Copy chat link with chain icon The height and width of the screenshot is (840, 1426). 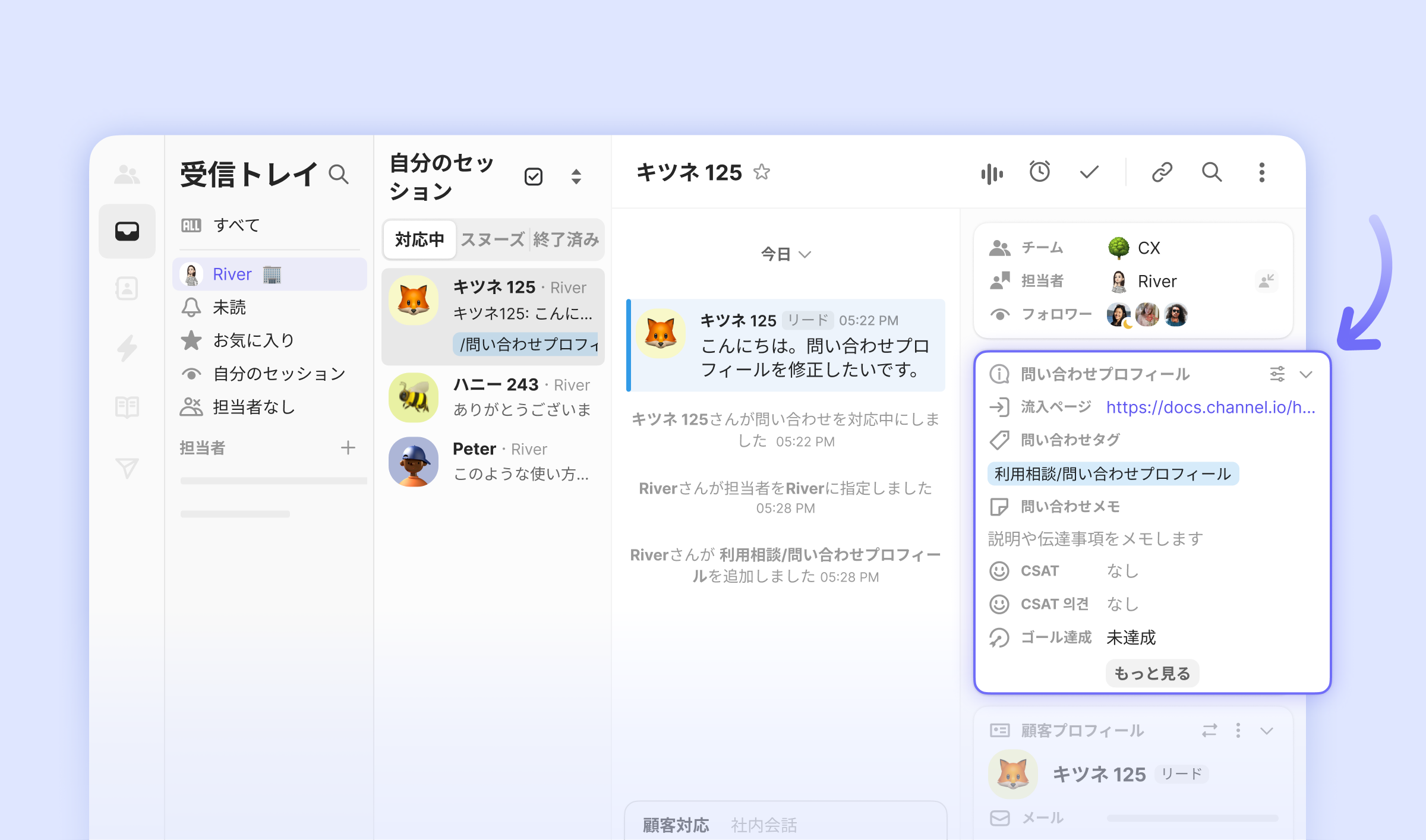tap(1162, 172)
